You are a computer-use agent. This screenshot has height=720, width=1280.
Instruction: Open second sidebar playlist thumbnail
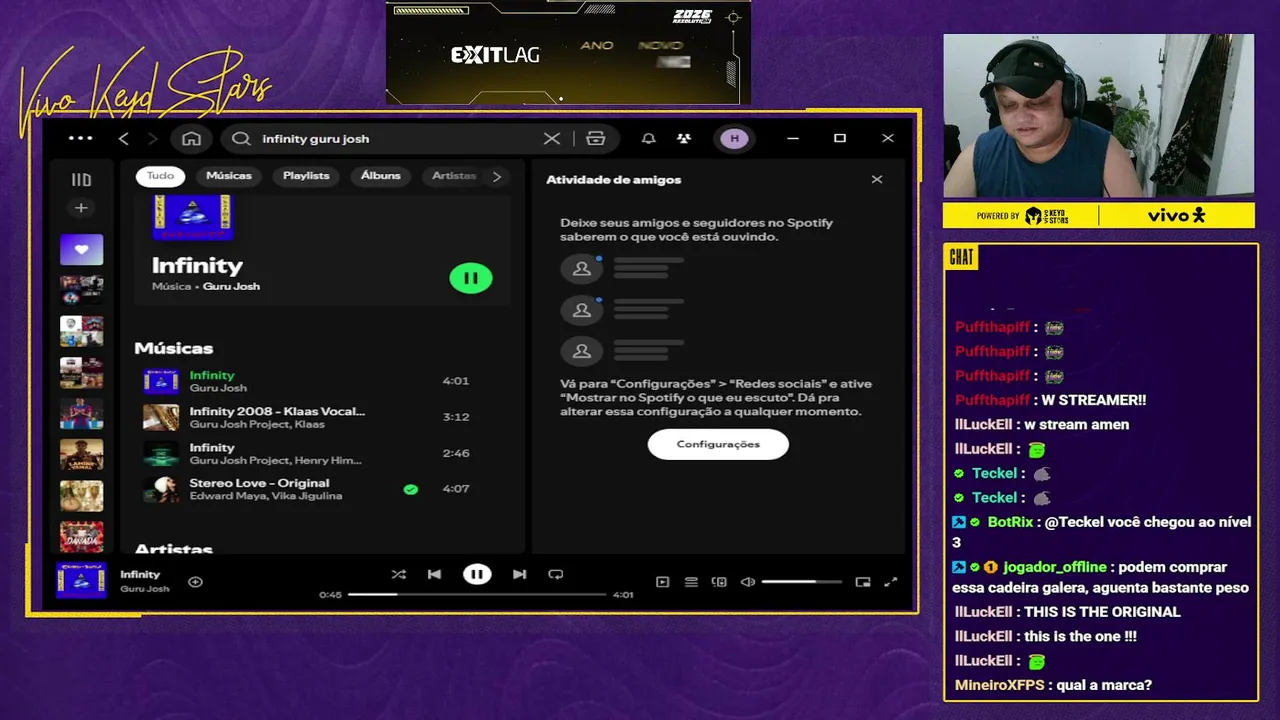click(x=81, y=290)
